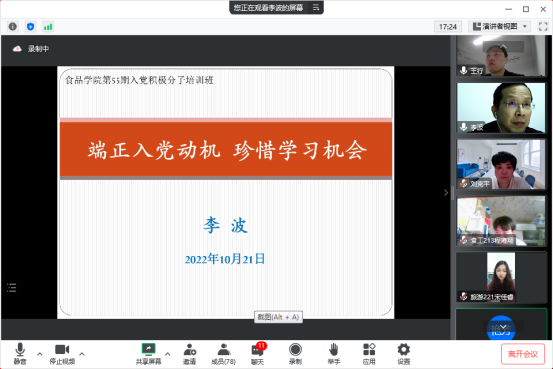Open the speaker view (演讲者视图) dropdown
Screen dimensions: 553x369
coord(500,26)
